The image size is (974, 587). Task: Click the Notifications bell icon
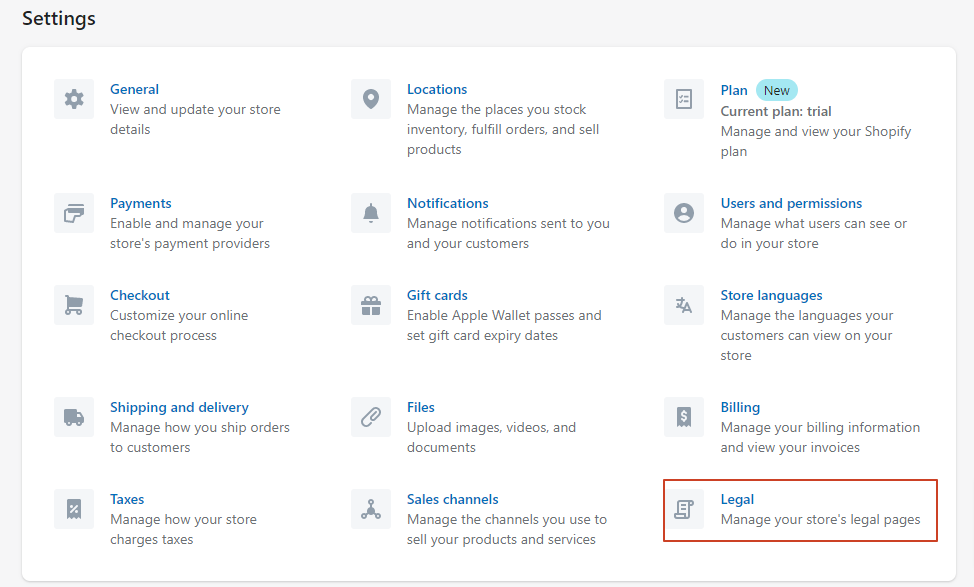point(371,213)
